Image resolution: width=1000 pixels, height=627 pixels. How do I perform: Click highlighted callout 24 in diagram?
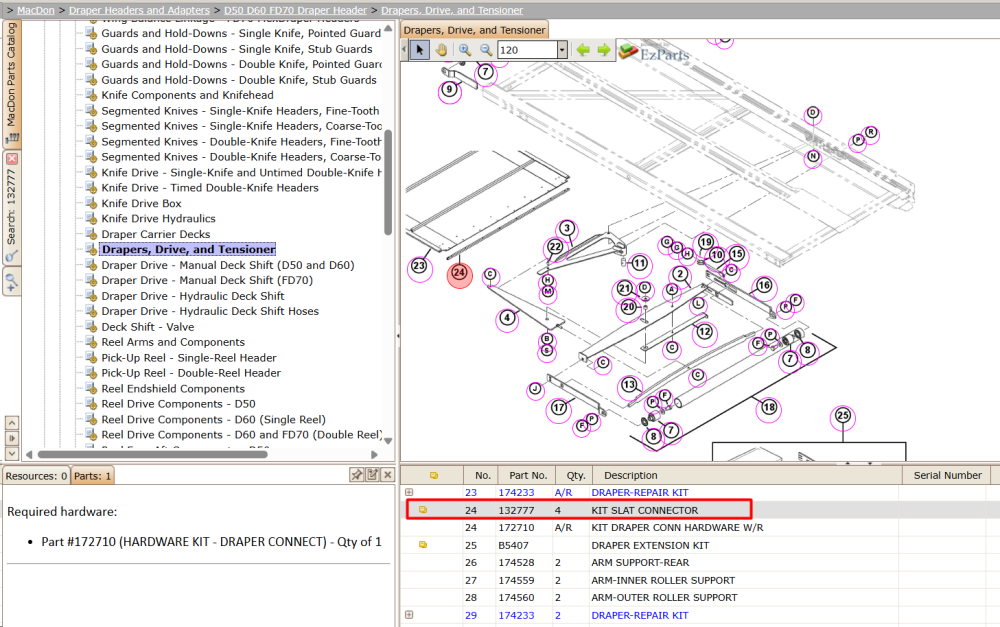(x=459, y=274)
